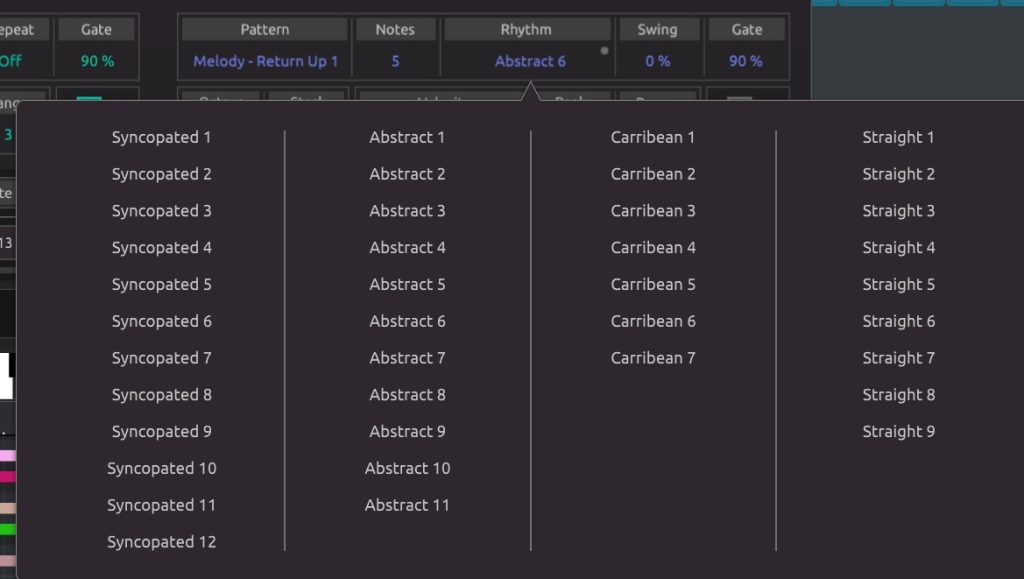Toggle the Repeat Off value
The height and width of the screenshot is (579, 1024).
click(x=10, y=62)
